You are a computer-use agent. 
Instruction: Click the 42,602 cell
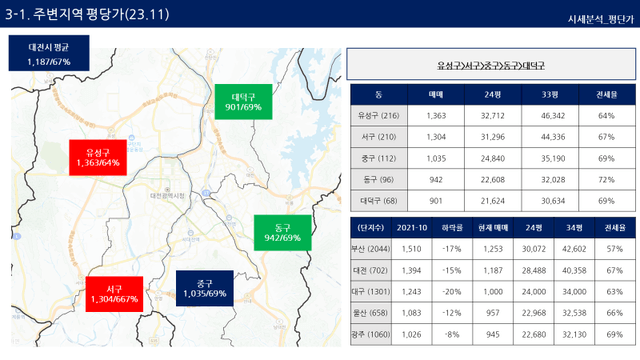574,249
